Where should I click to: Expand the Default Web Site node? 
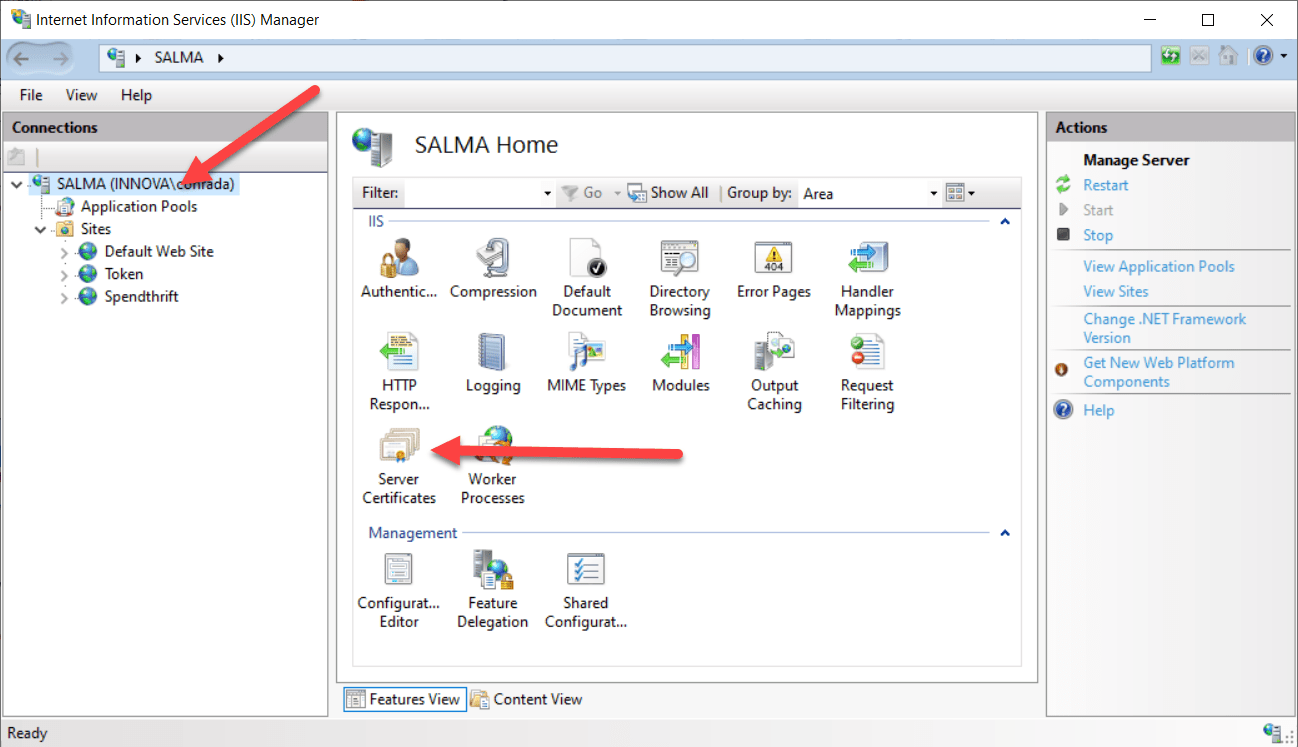point(65,252)
